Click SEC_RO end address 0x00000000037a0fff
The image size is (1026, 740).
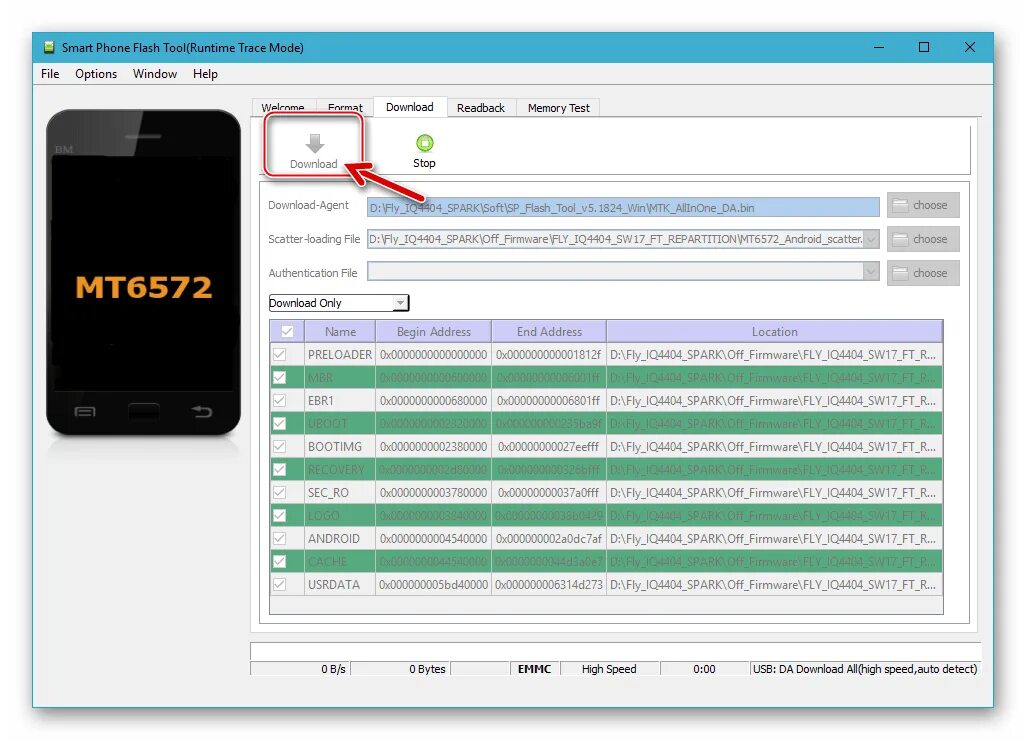pyautogui.click(x=549, y=492)
